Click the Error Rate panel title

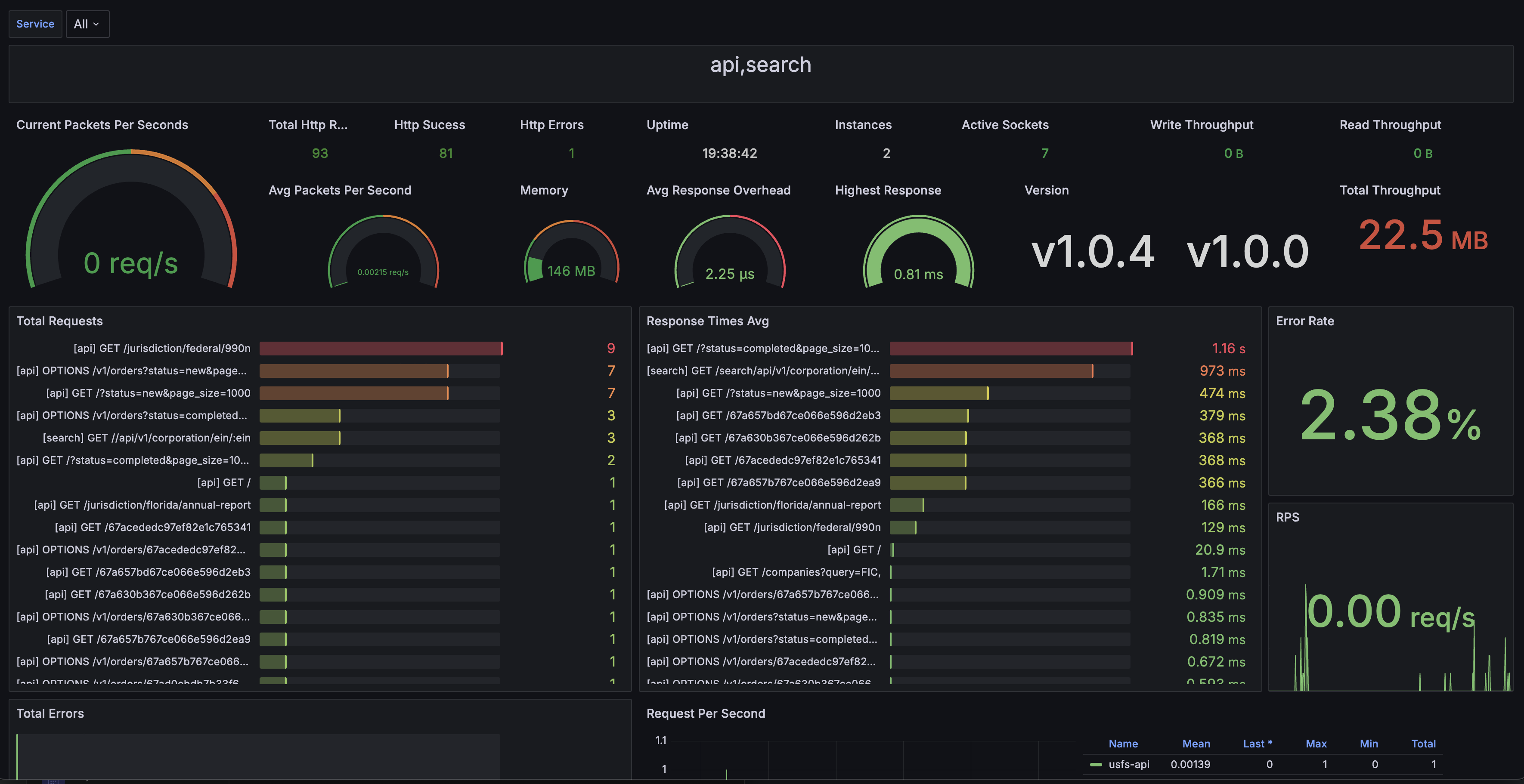click(1304, 321)
